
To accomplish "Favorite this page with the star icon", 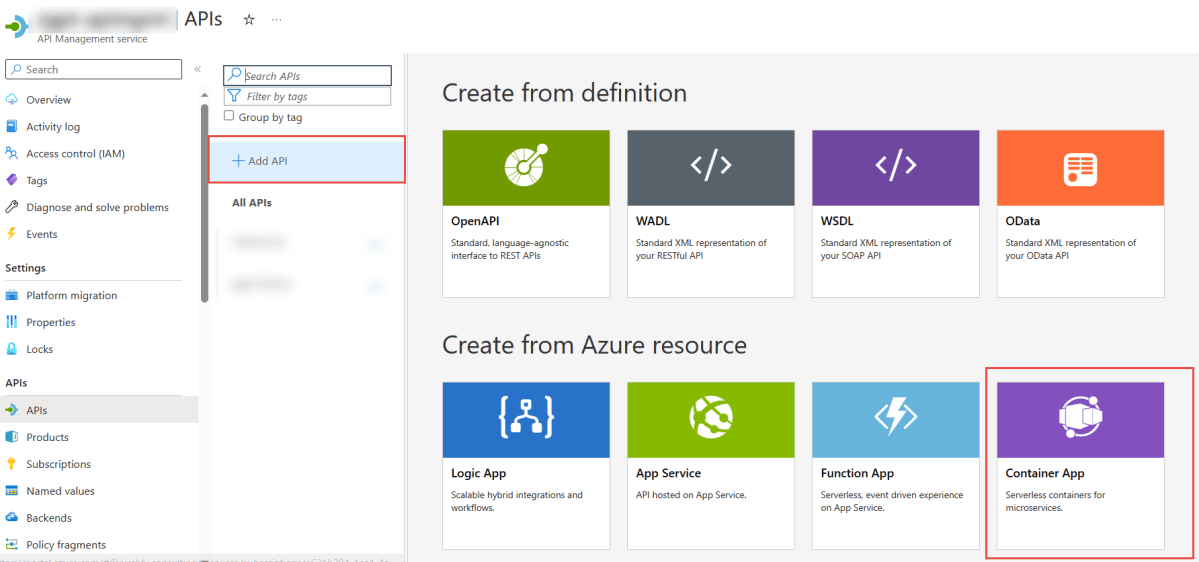I will (249, 20).
